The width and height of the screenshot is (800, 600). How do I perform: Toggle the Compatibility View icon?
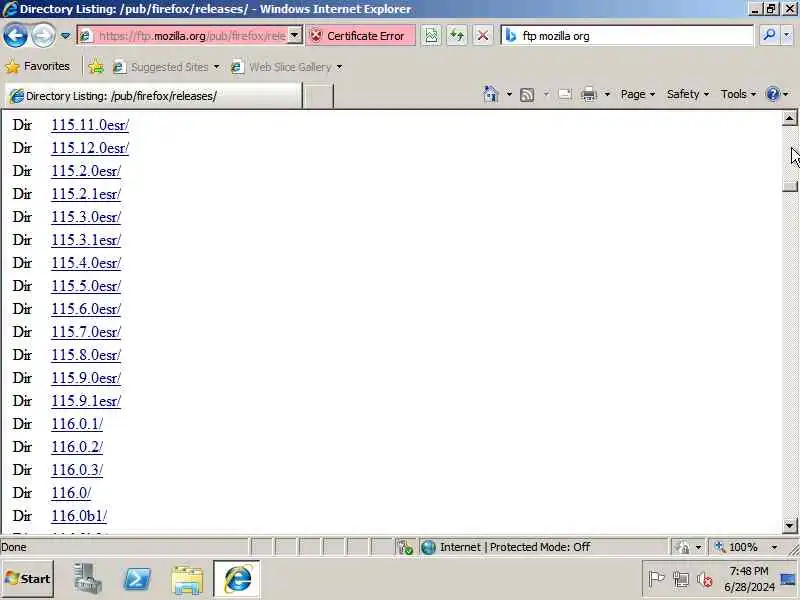[431, 36]
